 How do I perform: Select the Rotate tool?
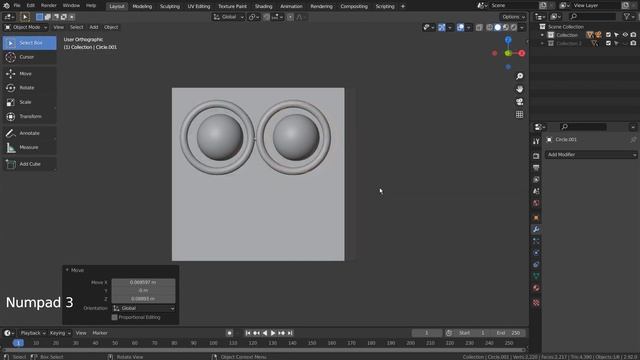(x=29, y=88)
